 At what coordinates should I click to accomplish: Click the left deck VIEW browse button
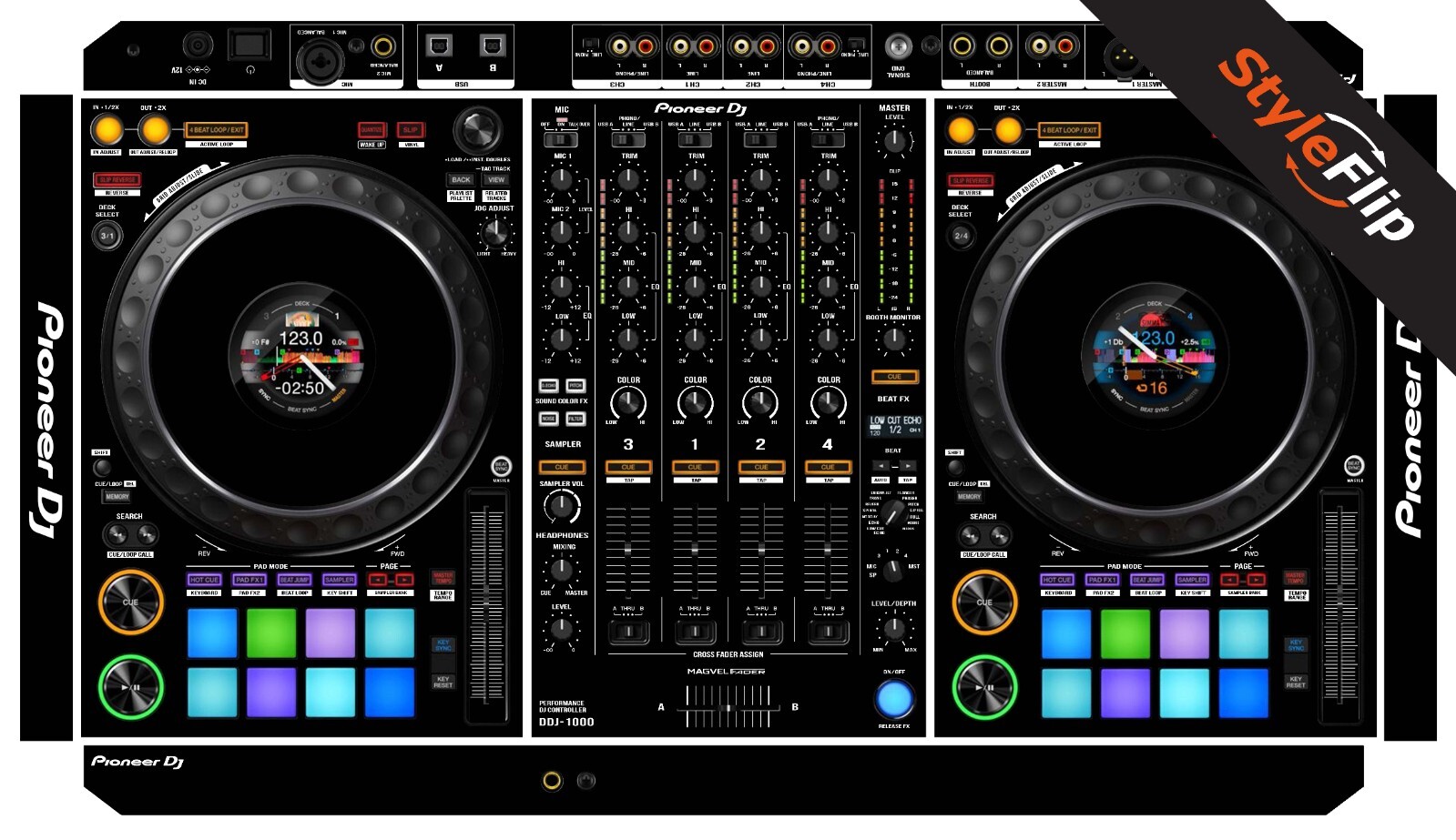coord(496,180)
